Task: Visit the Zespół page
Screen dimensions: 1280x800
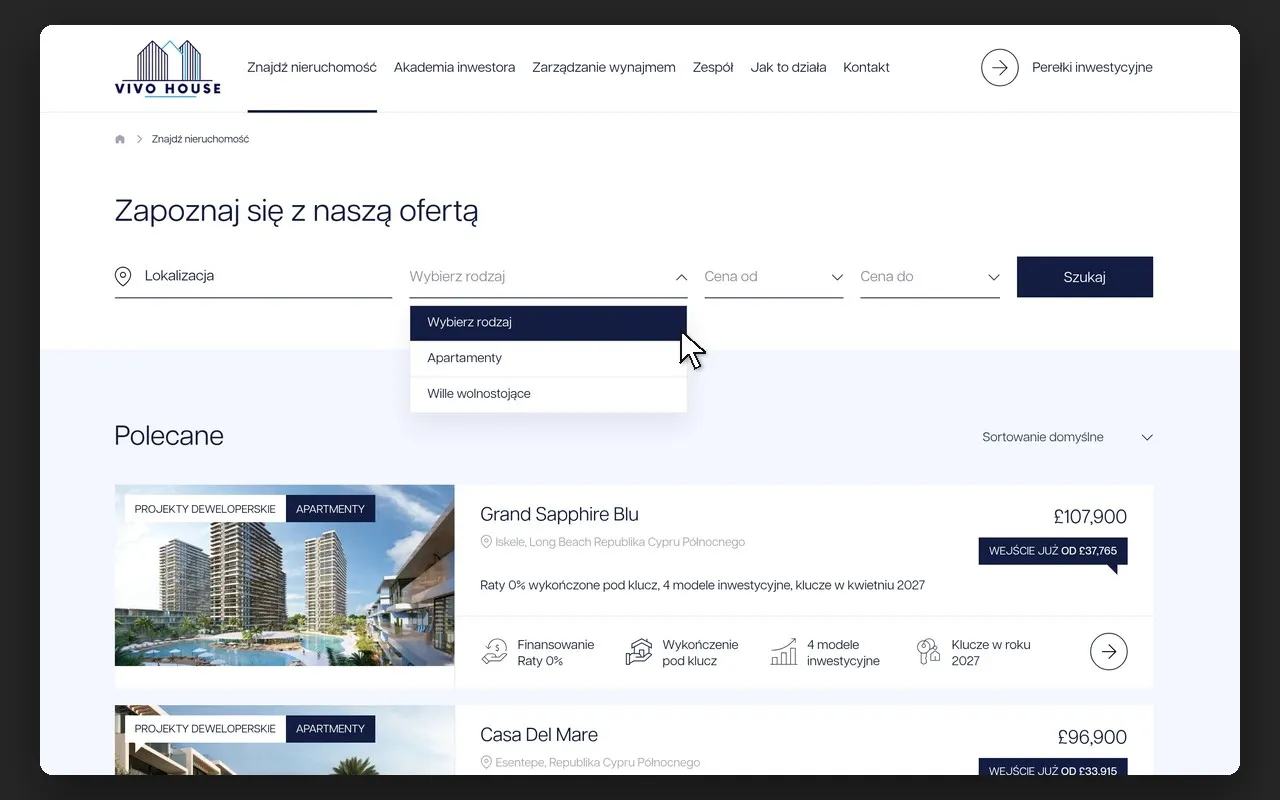Action: [713, 68]
